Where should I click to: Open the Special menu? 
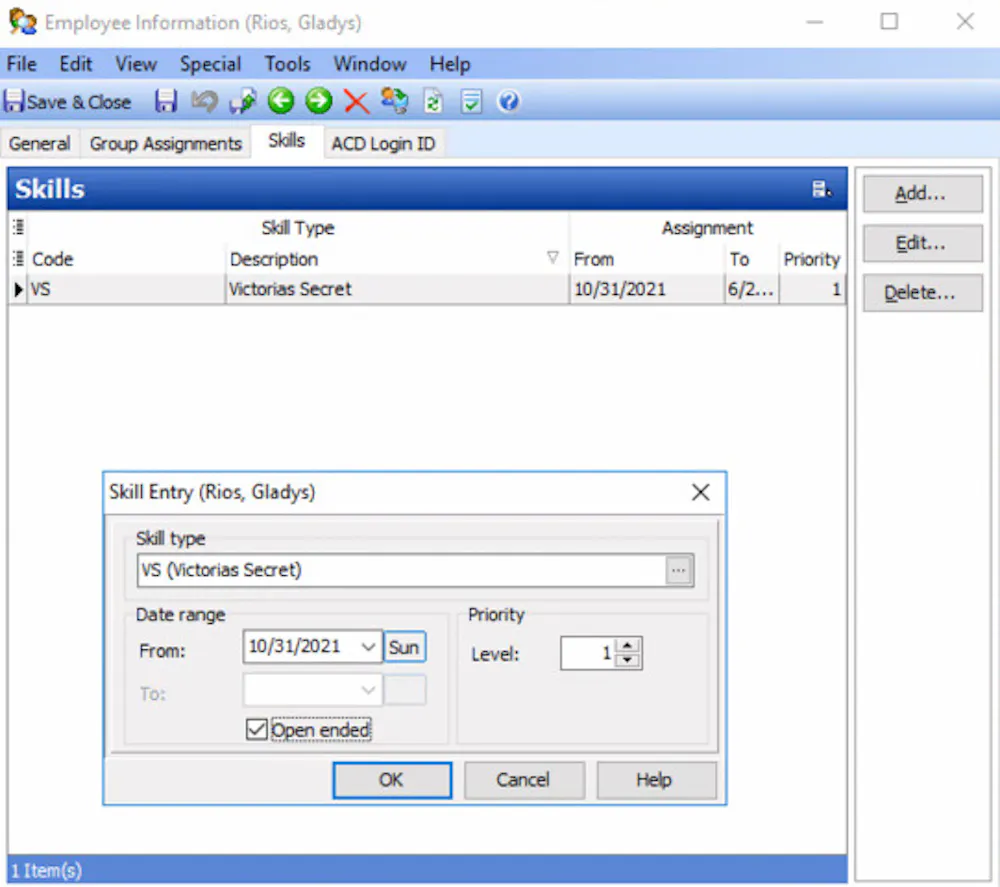[x=210, y=64]
